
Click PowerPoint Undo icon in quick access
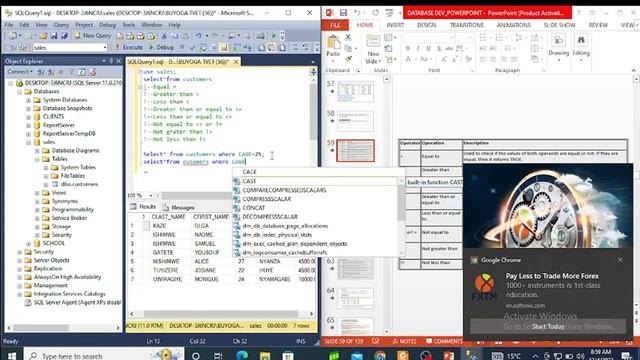pyautogui.click(x=357, y=13)
